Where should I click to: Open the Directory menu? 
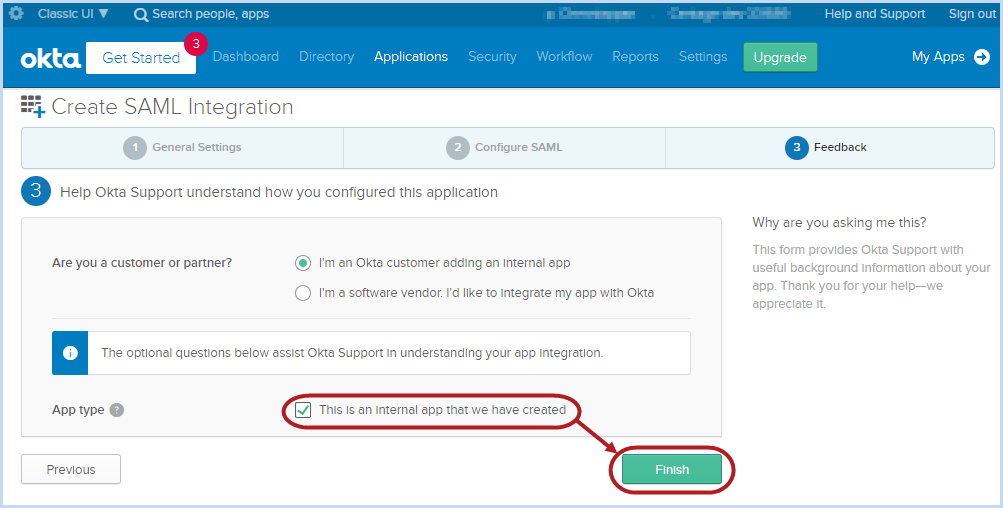click(326, 56)
